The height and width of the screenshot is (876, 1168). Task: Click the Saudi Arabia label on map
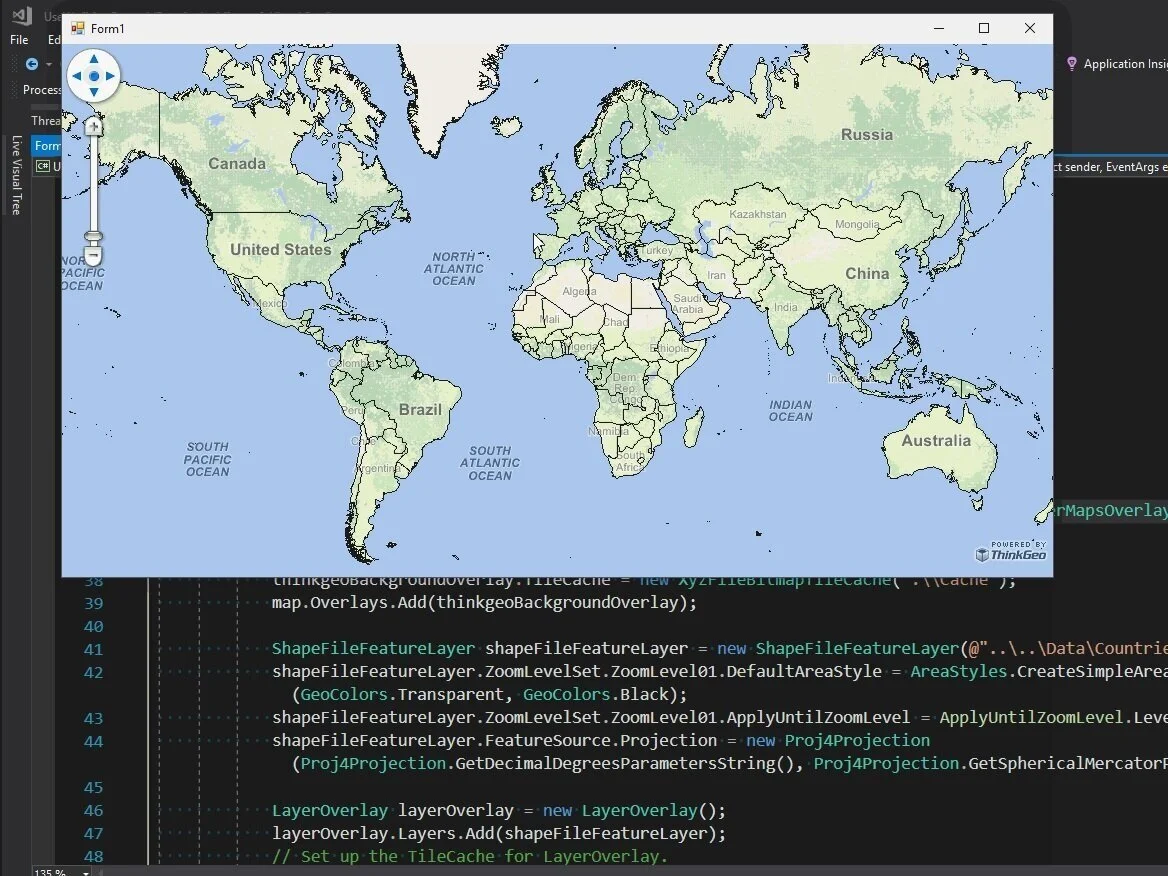(688, 303)
